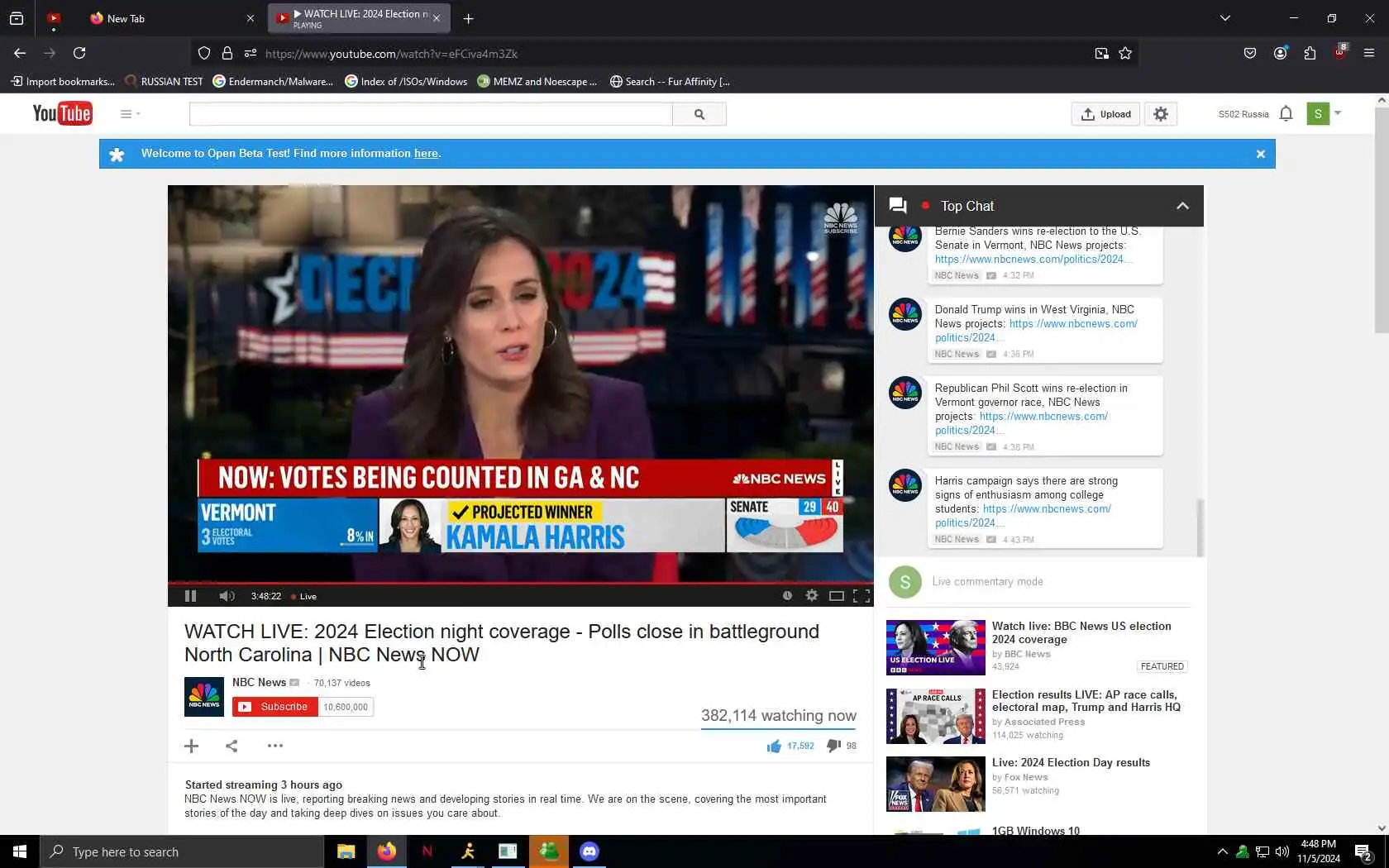Open Discord from the taskbar

coord(589,851)
